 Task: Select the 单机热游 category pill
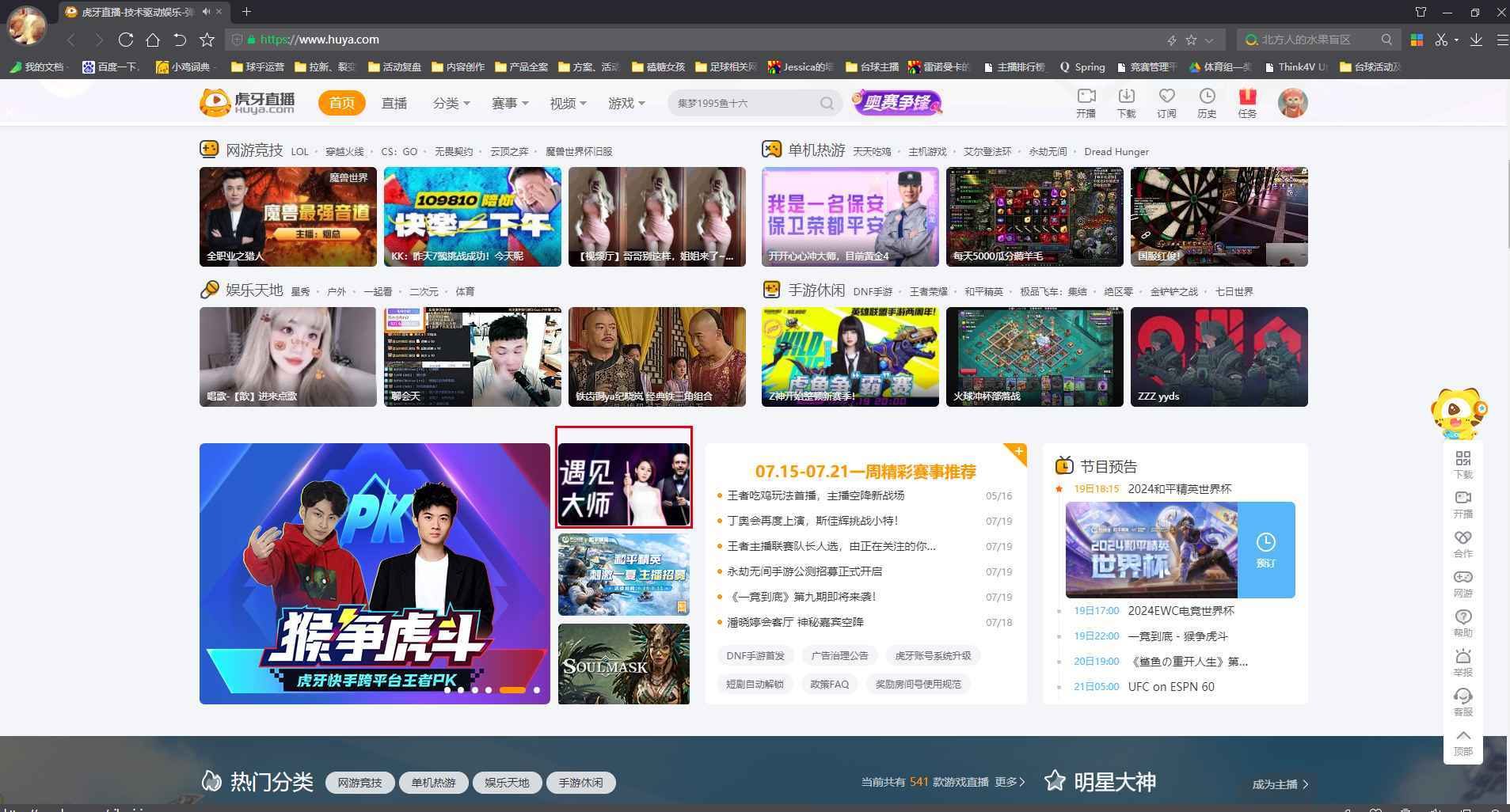(433, 783)
